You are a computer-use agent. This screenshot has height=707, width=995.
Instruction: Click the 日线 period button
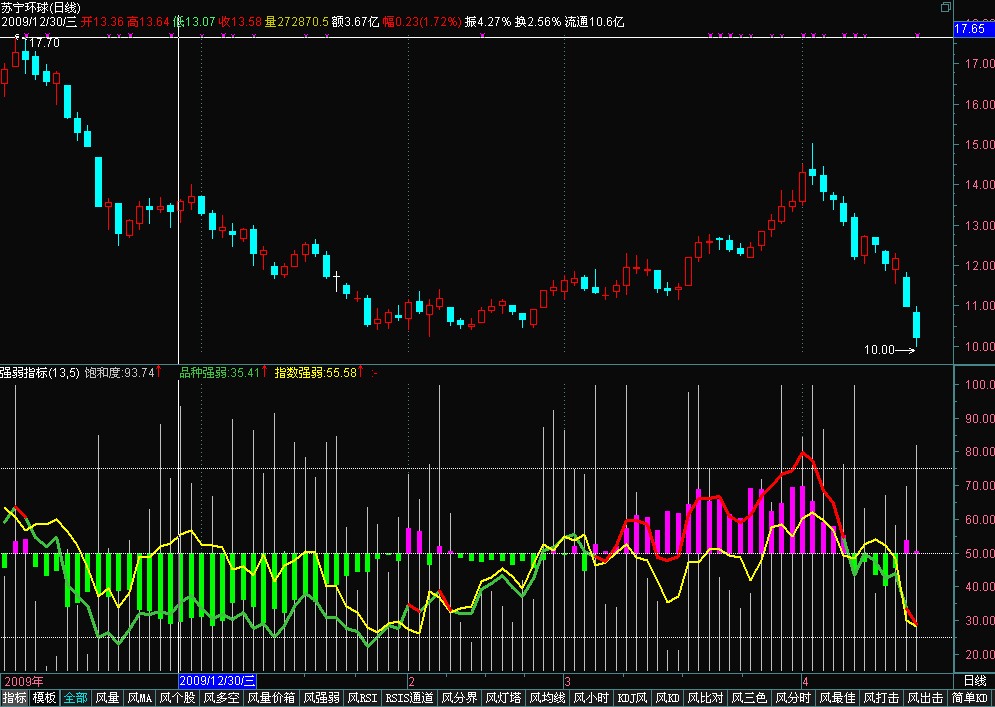point(975,681)
